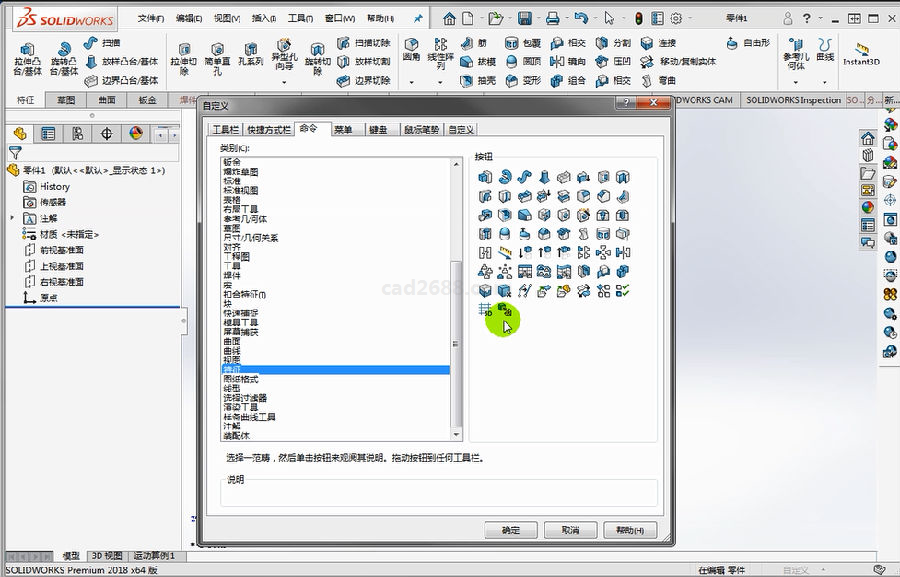This screenshot has width=900, height=577.
Task: Click the category list vertical scrollbar
Action: pyautogui.click(x=457, y=340)
